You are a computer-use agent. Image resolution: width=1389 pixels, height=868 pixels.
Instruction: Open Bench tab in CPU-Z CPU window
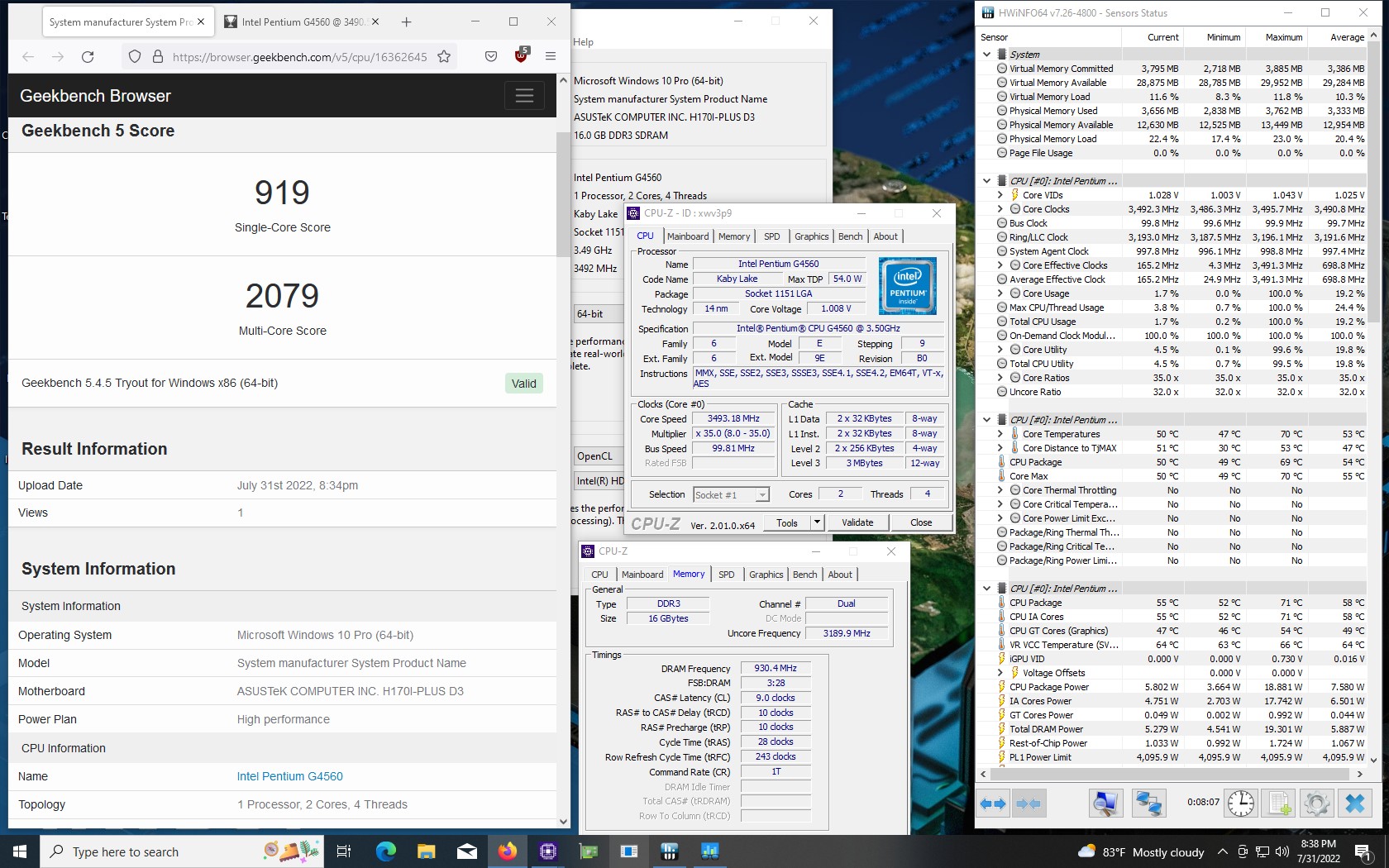coord(850,236)
